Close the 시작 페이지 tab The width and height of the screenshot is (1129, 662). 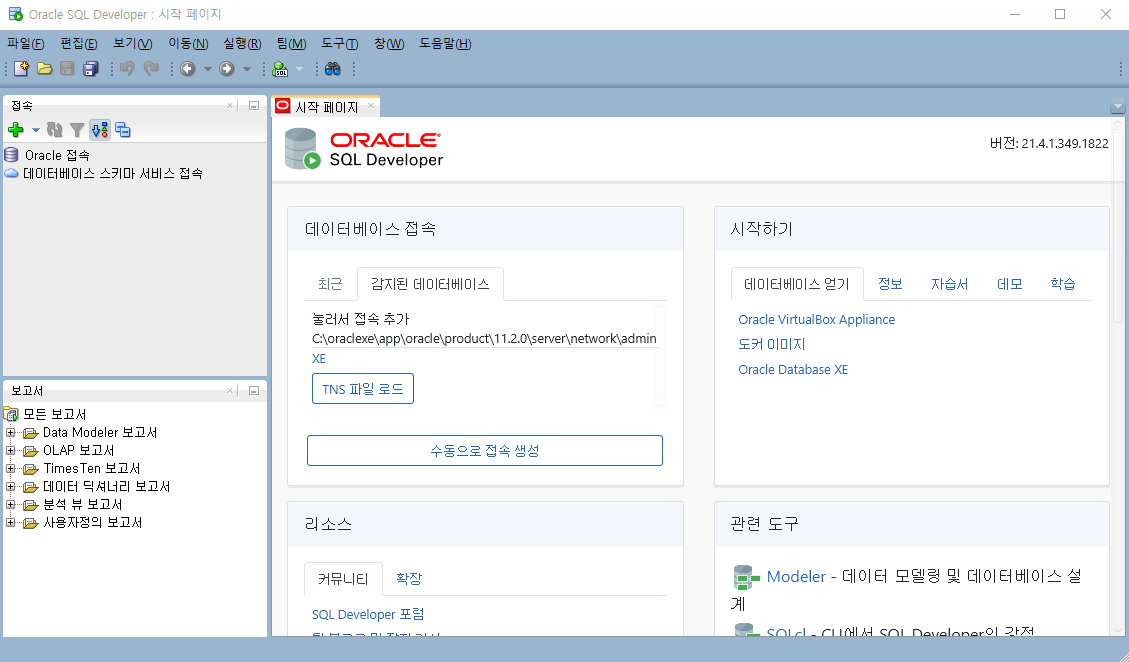click(371, 106)
